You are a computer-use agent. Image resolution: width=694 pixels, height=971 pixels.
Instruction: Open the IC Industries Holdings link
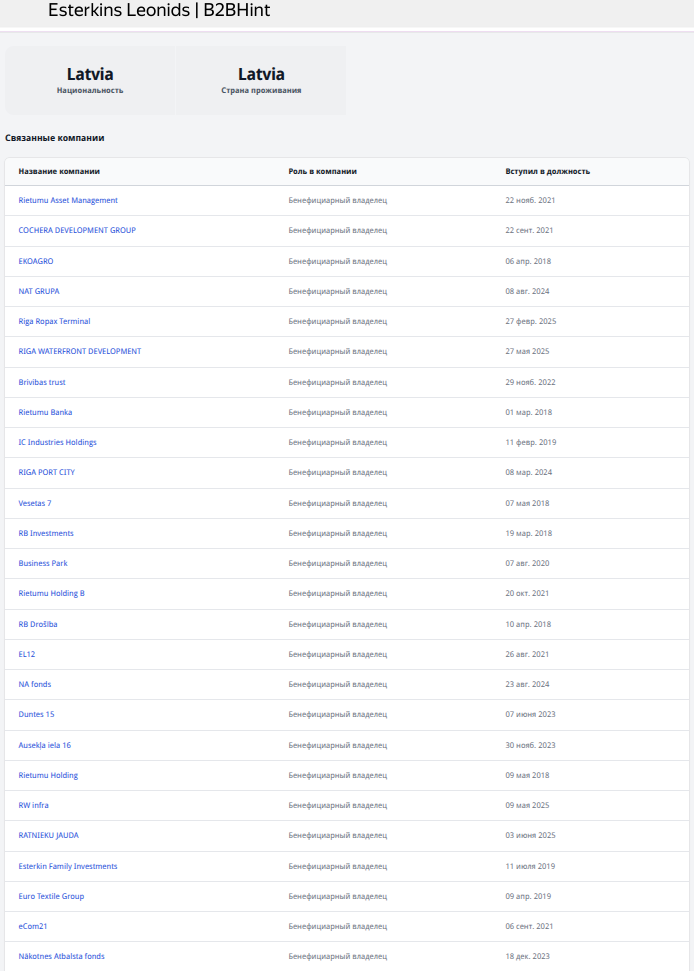57,442
